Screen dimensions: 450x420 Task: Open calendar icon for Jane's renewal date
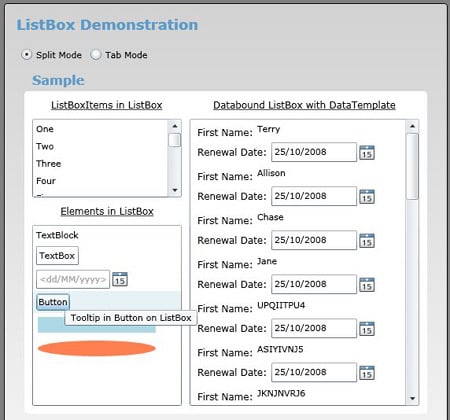click(367, 285)
